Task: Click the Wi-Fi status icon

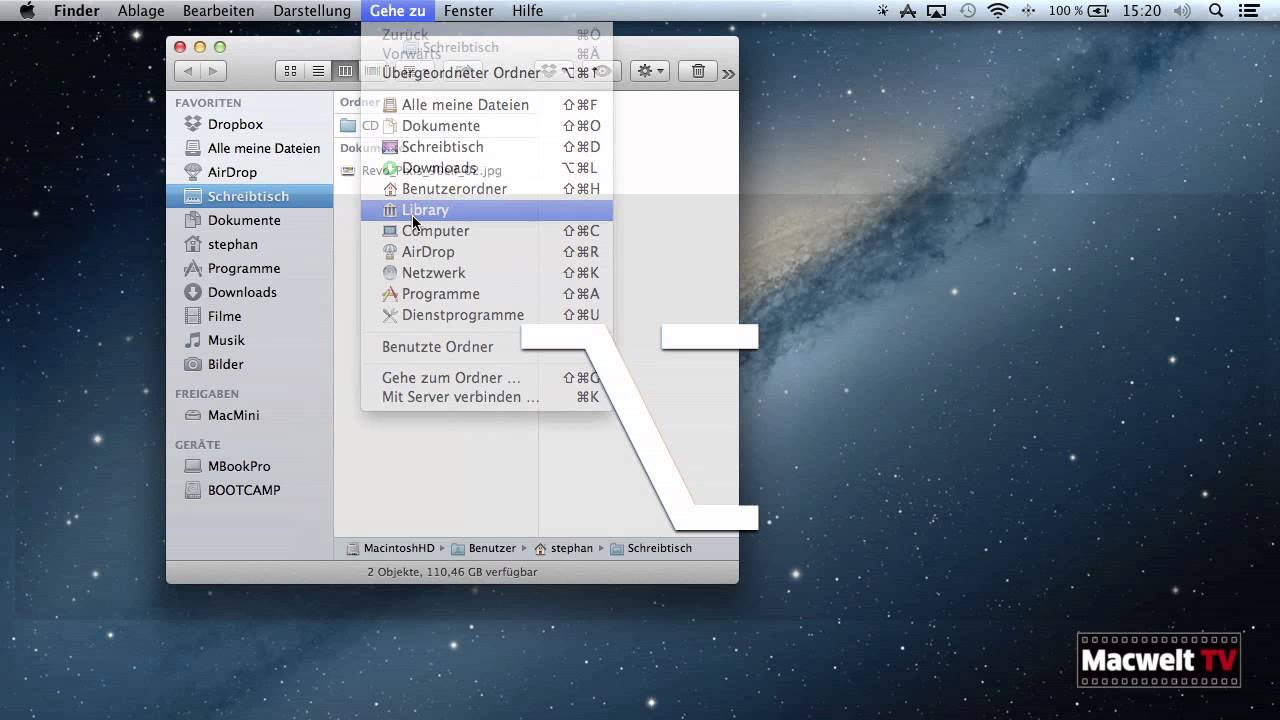Action: pyautogui.click(x=997, y=11)
